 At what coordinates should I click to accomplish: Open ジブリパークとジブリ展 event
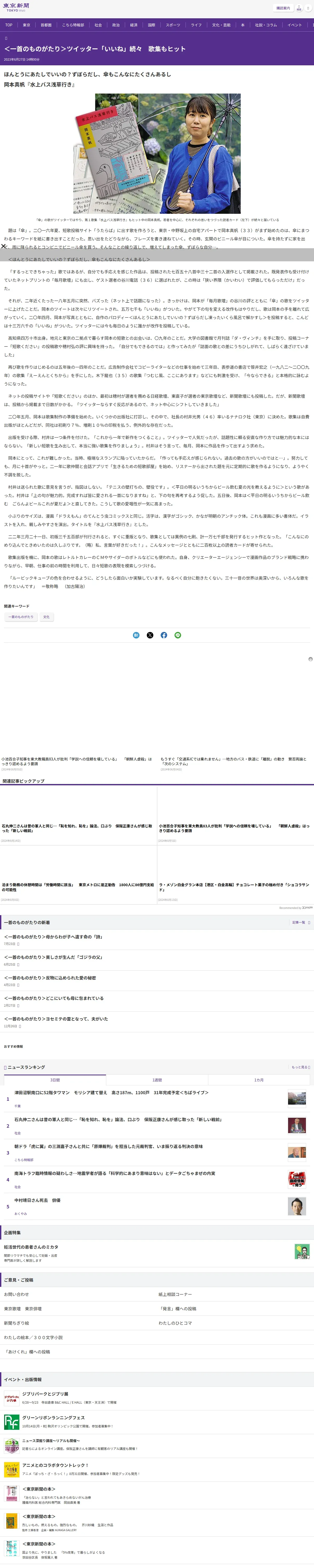coord(45,1393)
